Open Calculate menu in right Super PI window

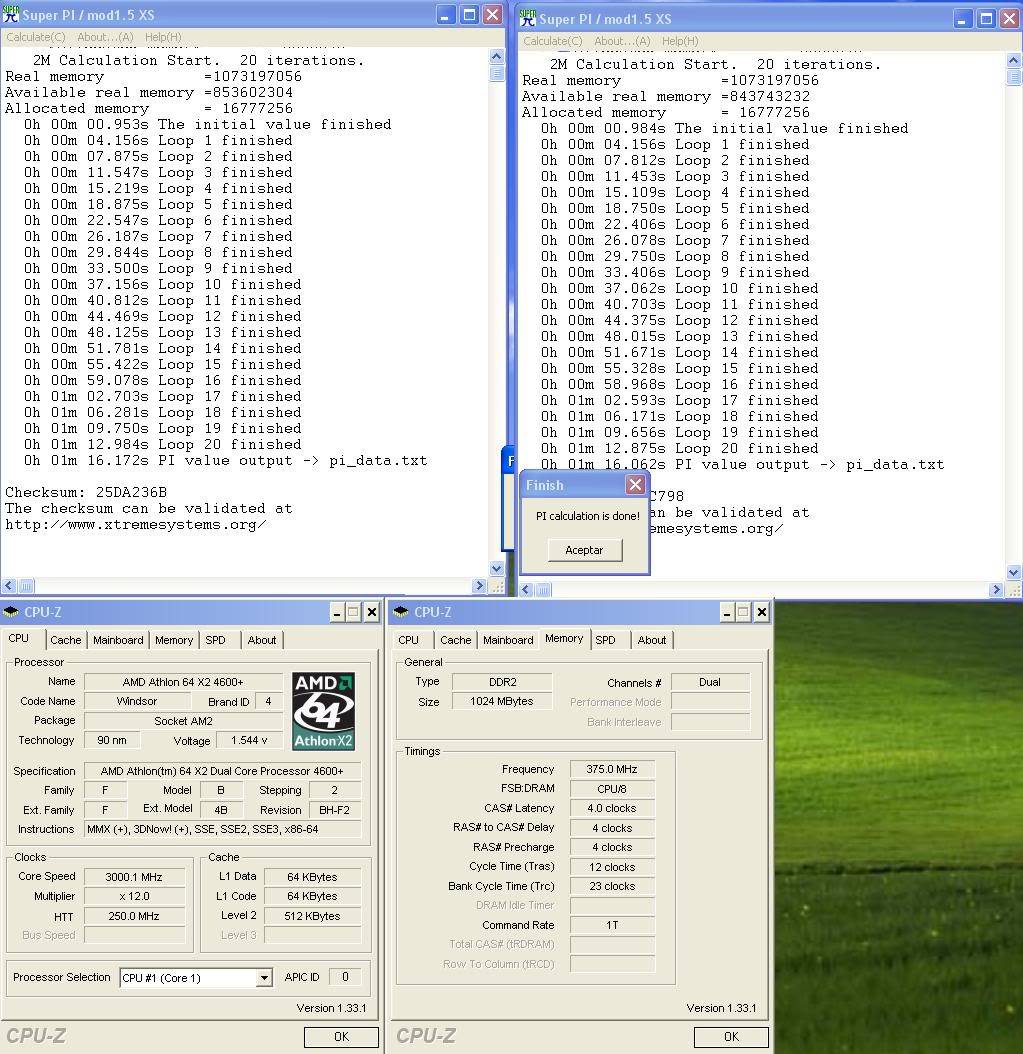coord(553,41)
